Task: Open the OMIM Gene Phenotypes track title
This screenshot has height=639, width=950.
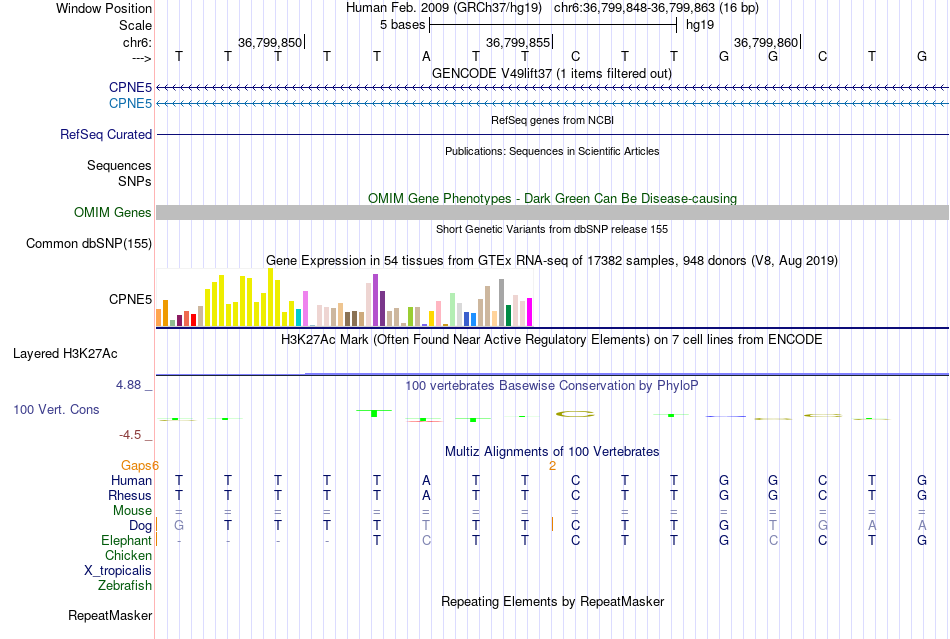Action: (x=552, y=199)
